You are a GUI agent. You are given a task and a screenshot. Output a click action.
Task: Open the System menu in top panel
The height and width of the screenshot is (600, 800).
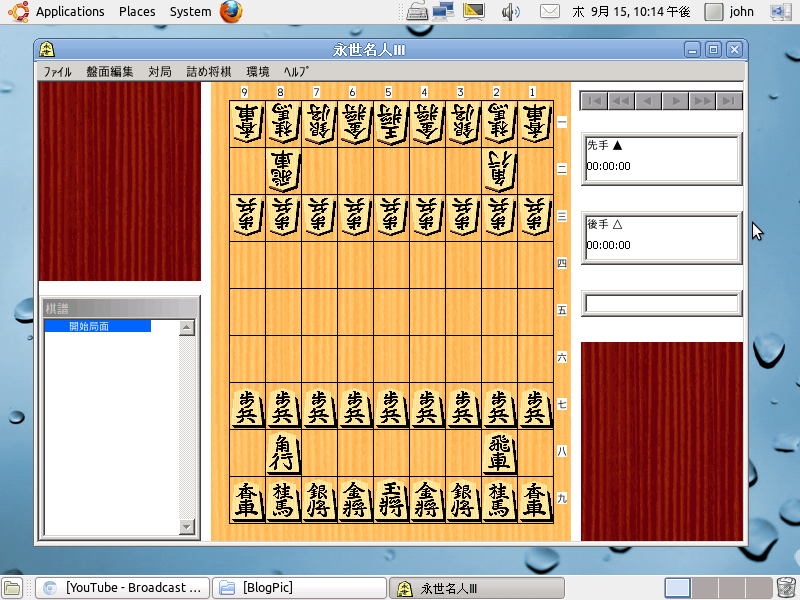[x=190, y=11]
